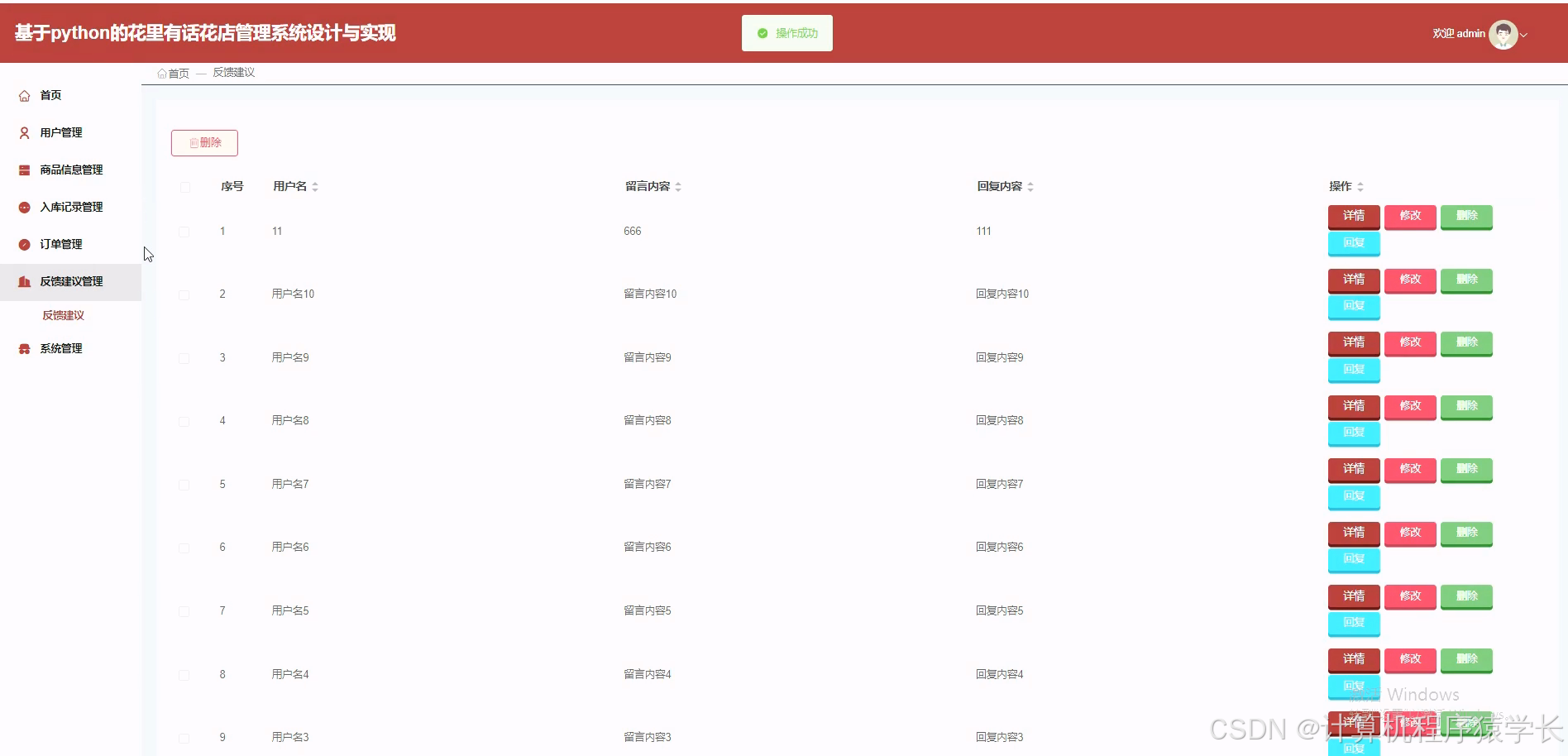Click the outlined 删除 button above the table

[204, 142]
